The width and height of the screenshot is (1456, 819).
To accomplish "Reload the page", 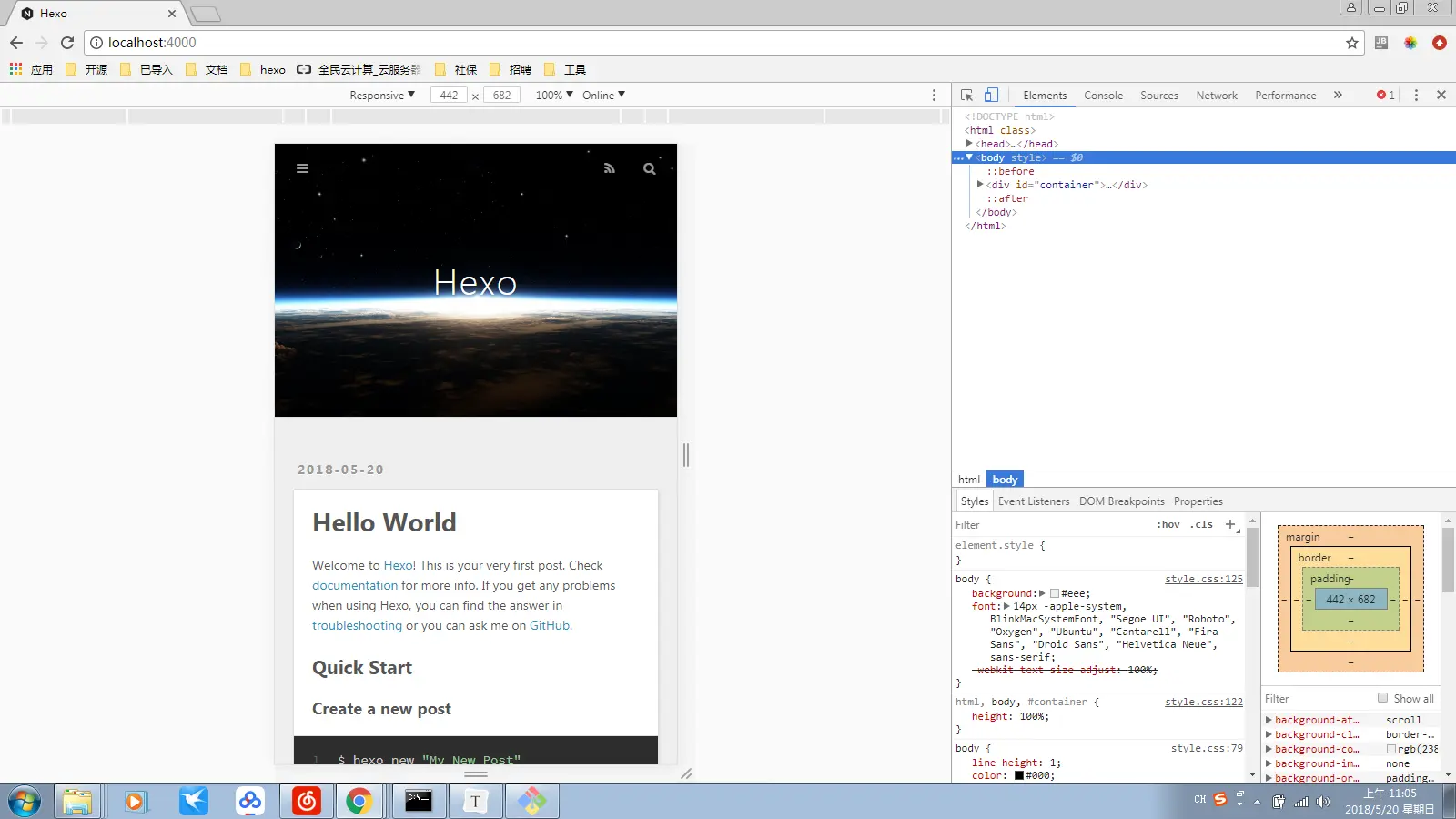I will (67, 43).
